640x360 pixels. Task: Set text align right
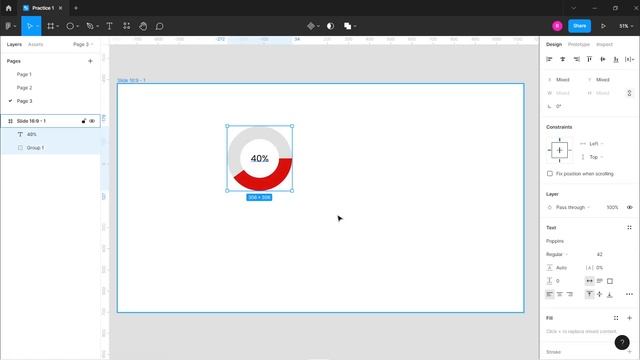[x=570, y=294]
